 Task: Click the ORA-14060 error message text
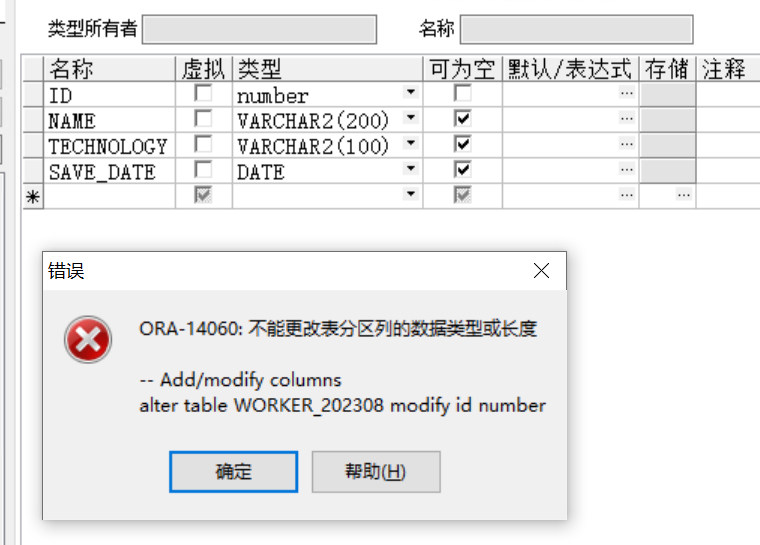tap(338, 329)
